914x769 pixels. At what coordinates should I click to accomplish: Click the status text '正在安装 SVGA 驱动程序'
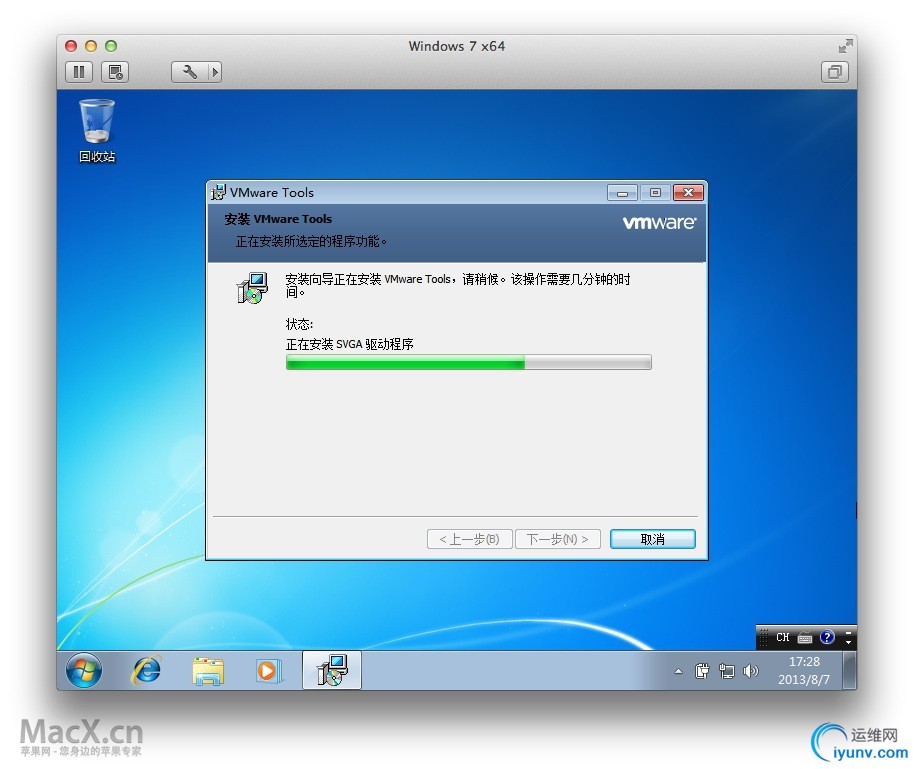(350, 345)
